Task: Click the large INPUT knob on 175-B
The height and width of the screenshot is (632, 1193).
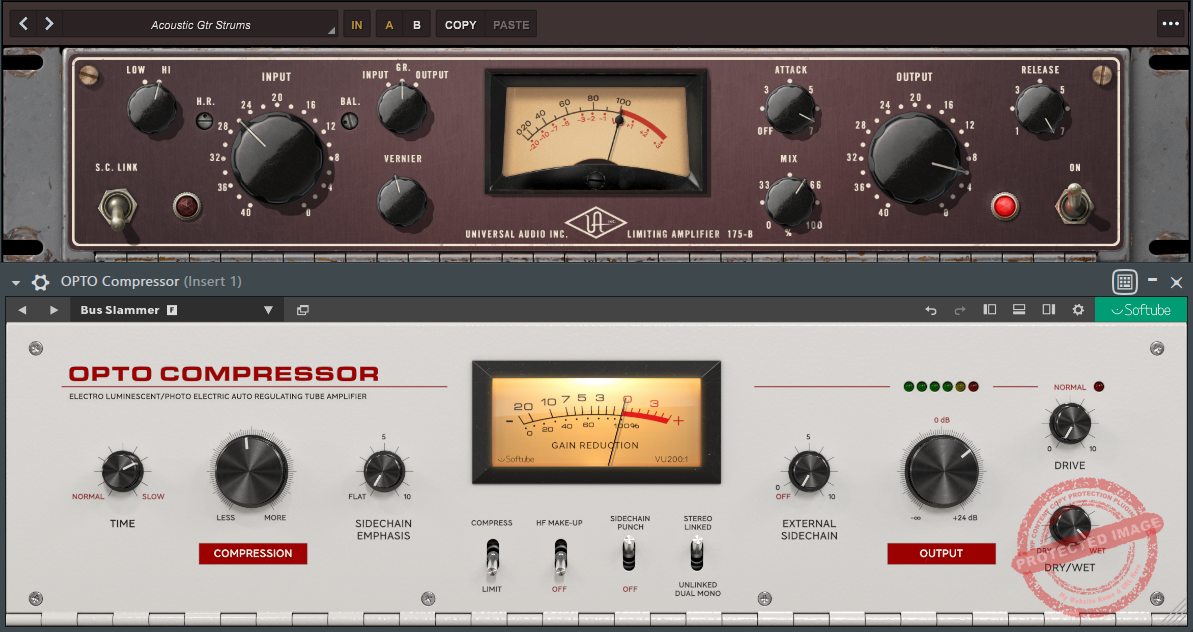Action: 277,158
